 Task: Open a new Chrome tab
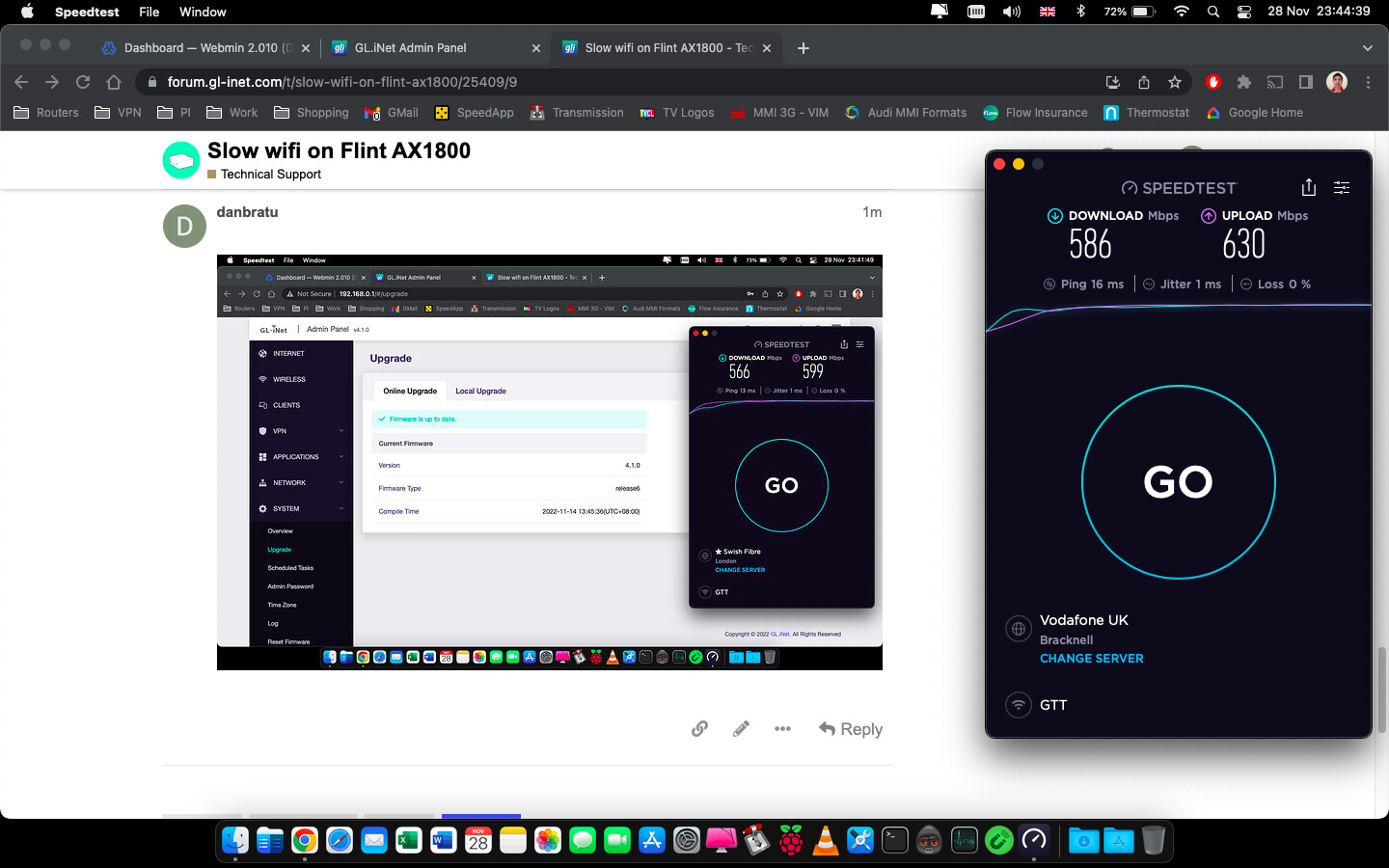803,48
